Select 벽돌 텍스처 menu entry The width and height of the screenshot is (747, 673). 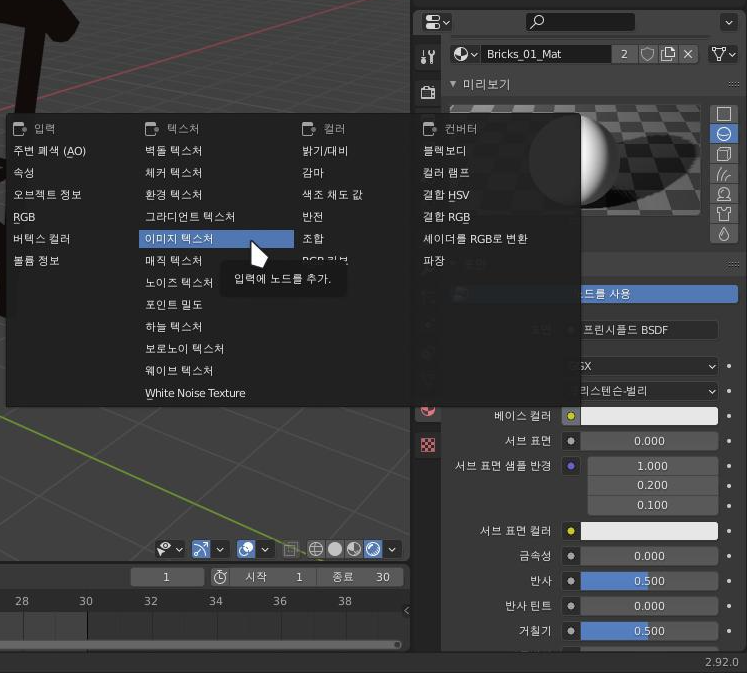click(x=216, y=151)
